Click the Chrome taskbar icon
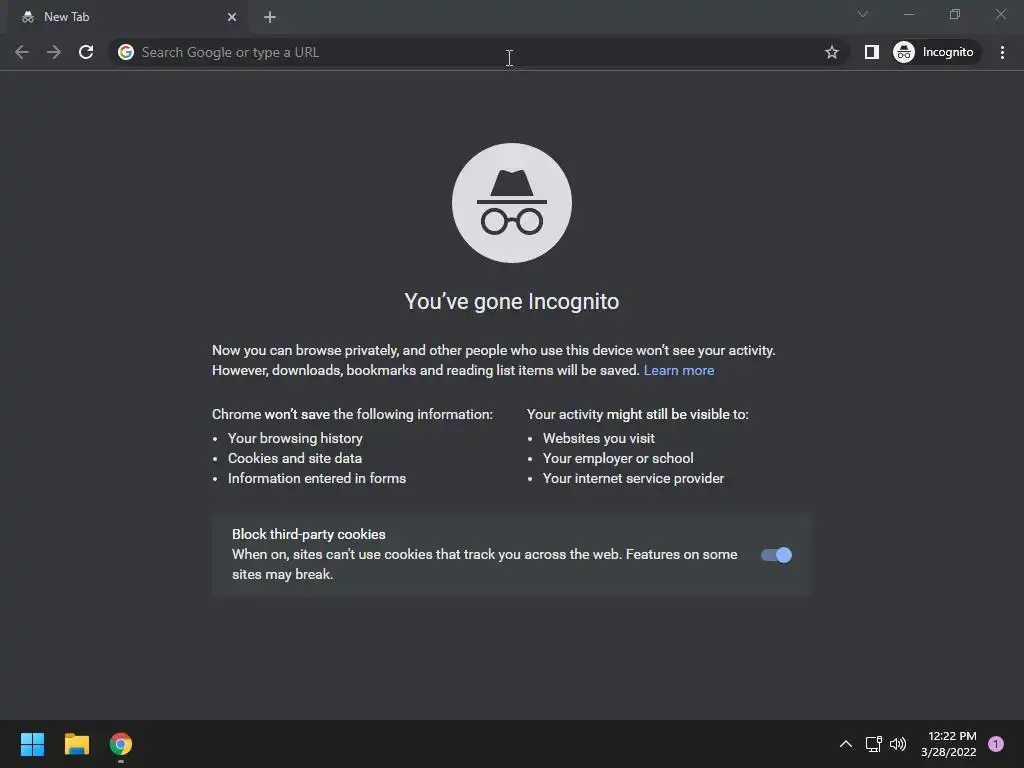 pos(121,744)
